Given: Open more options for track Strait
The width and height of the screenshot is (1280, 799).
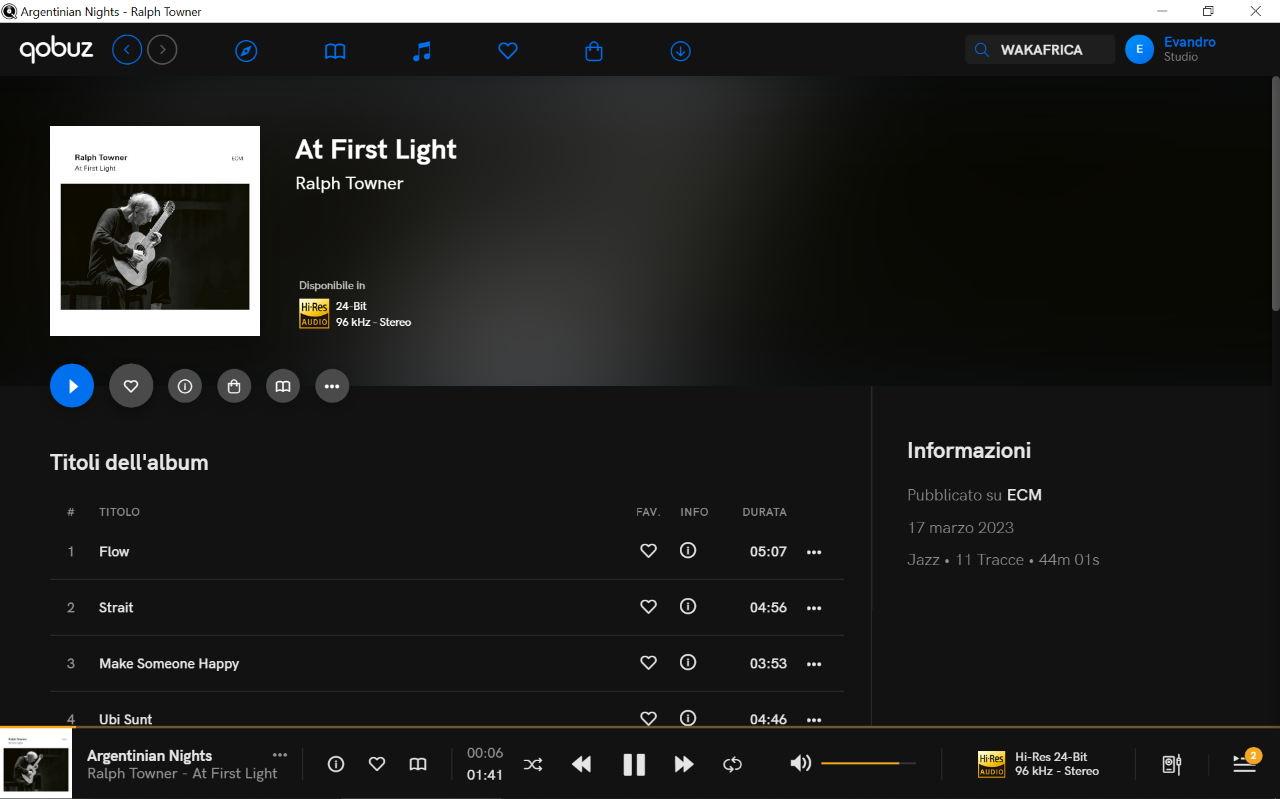Looking at the screenshot, I should tap(814, 608).
